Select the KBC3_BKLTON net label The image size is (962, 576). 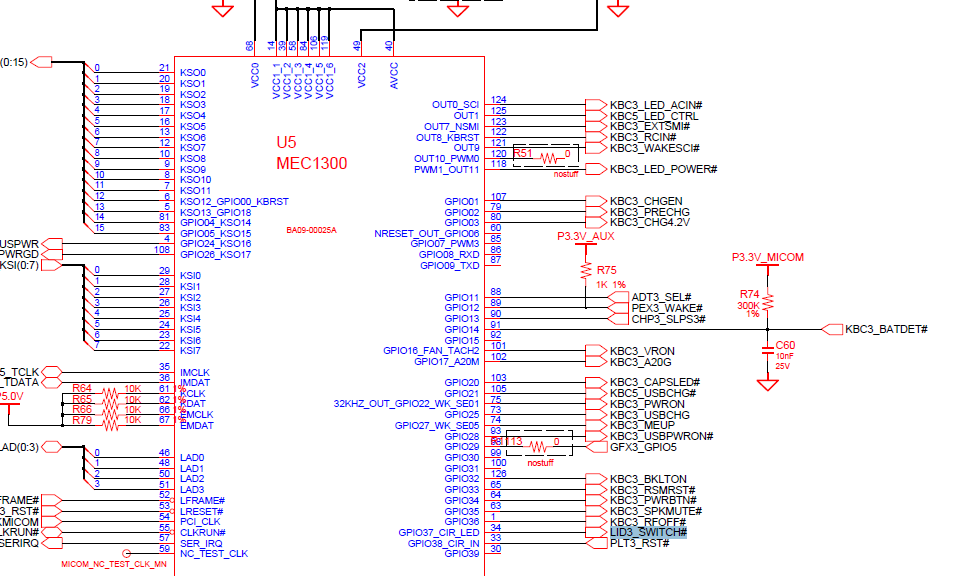pos(648,479)
